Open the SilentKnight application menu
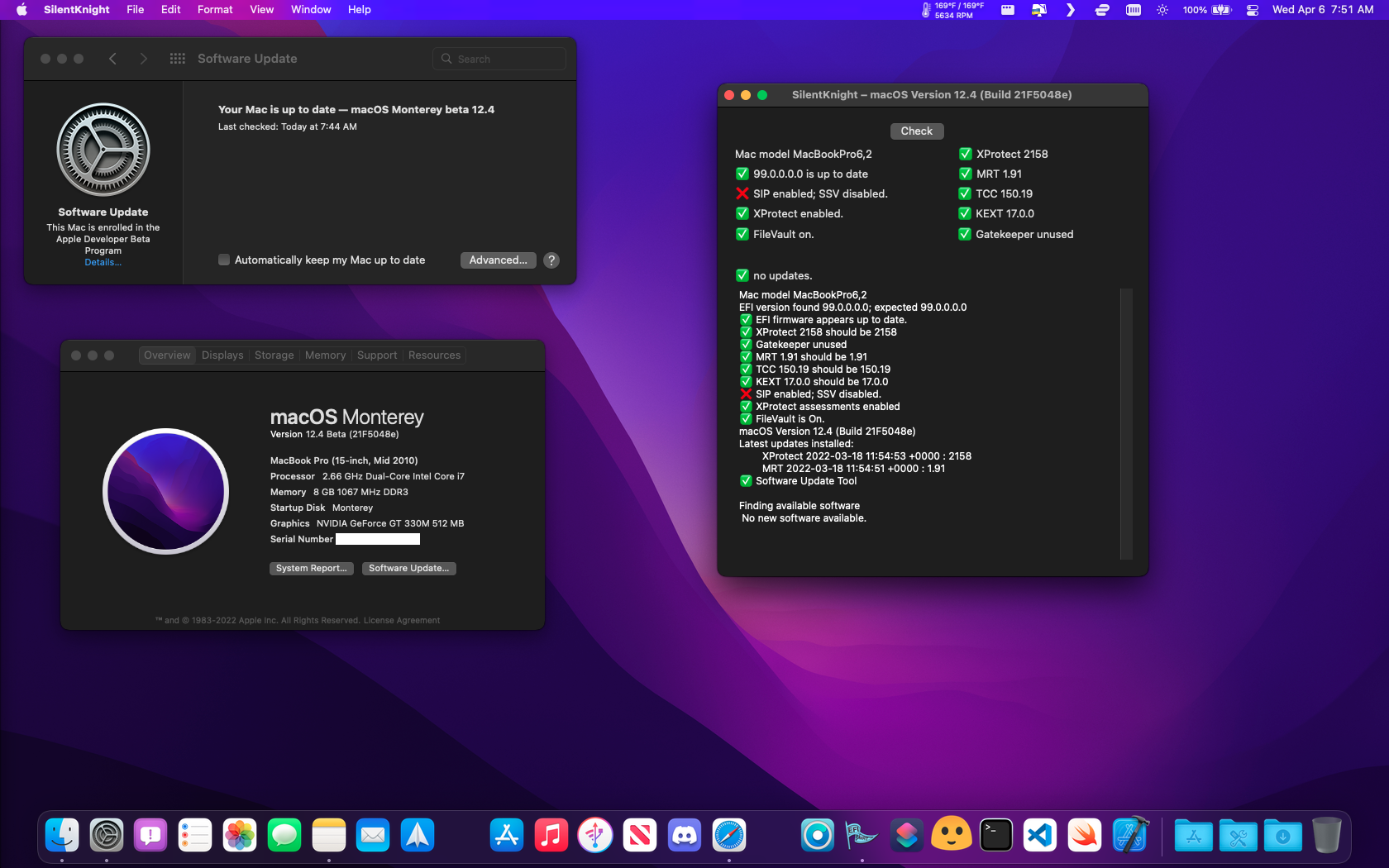1389x868 pixels. coord(77,10)
